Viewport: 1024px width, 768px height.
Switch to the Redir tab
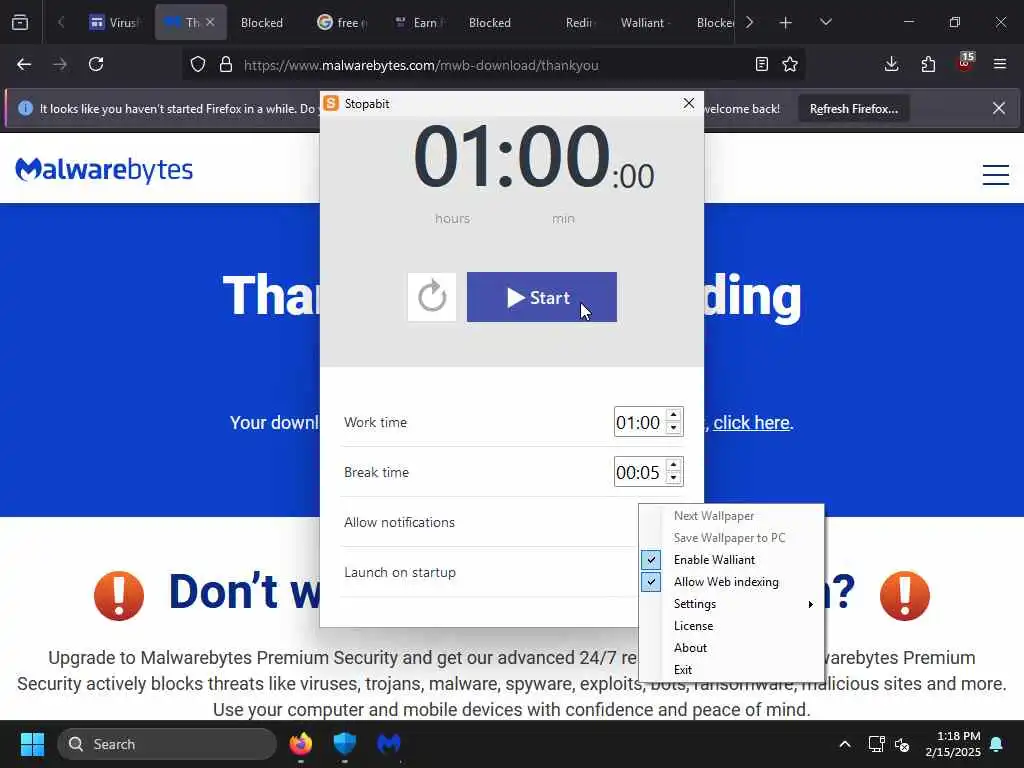pyautogui.click(x=578, y=23)
